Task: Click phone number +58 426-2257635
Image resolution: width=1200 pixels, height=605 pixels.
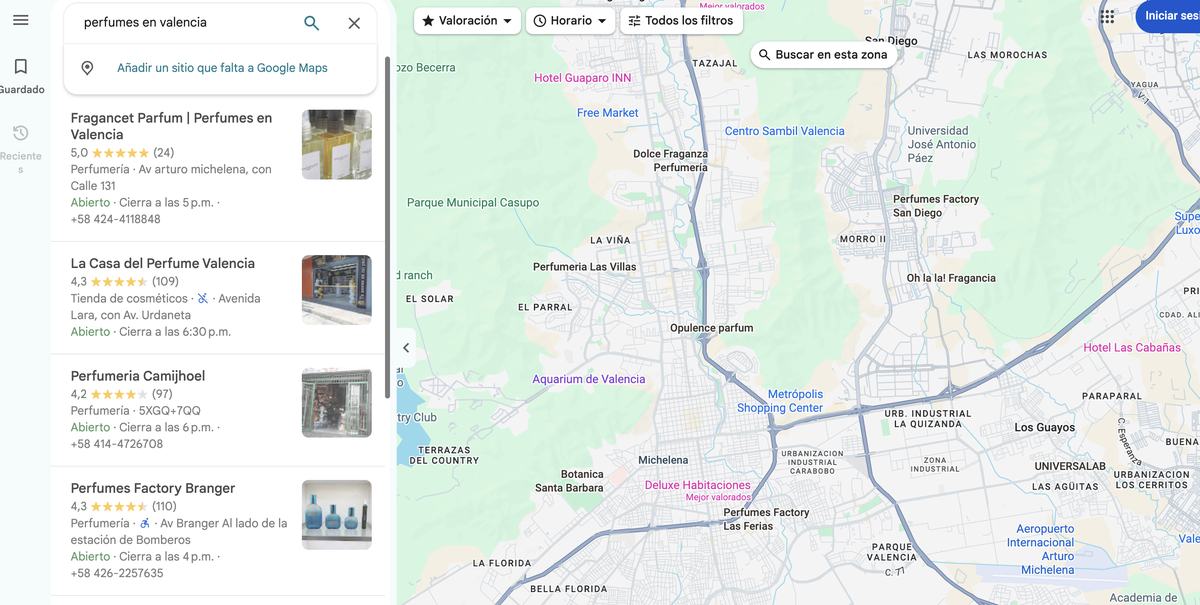Action: [116, 573]
